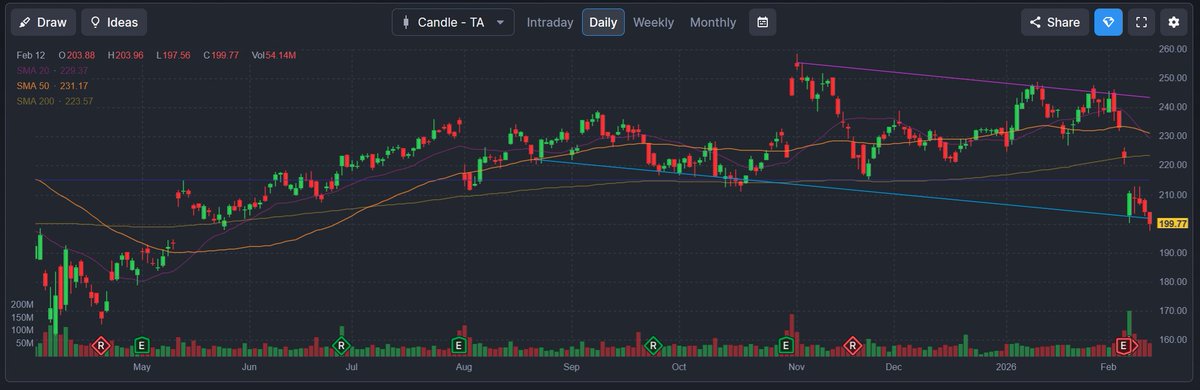Click the red R marker before May

pyautogui.click(x=100, y=345)
